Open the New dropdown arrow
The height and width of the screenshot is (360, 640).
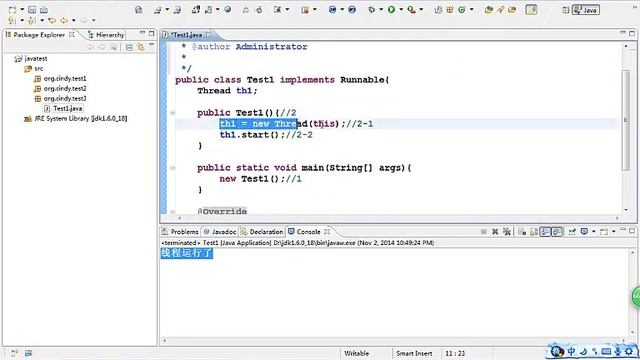click(x=22, y=9)
